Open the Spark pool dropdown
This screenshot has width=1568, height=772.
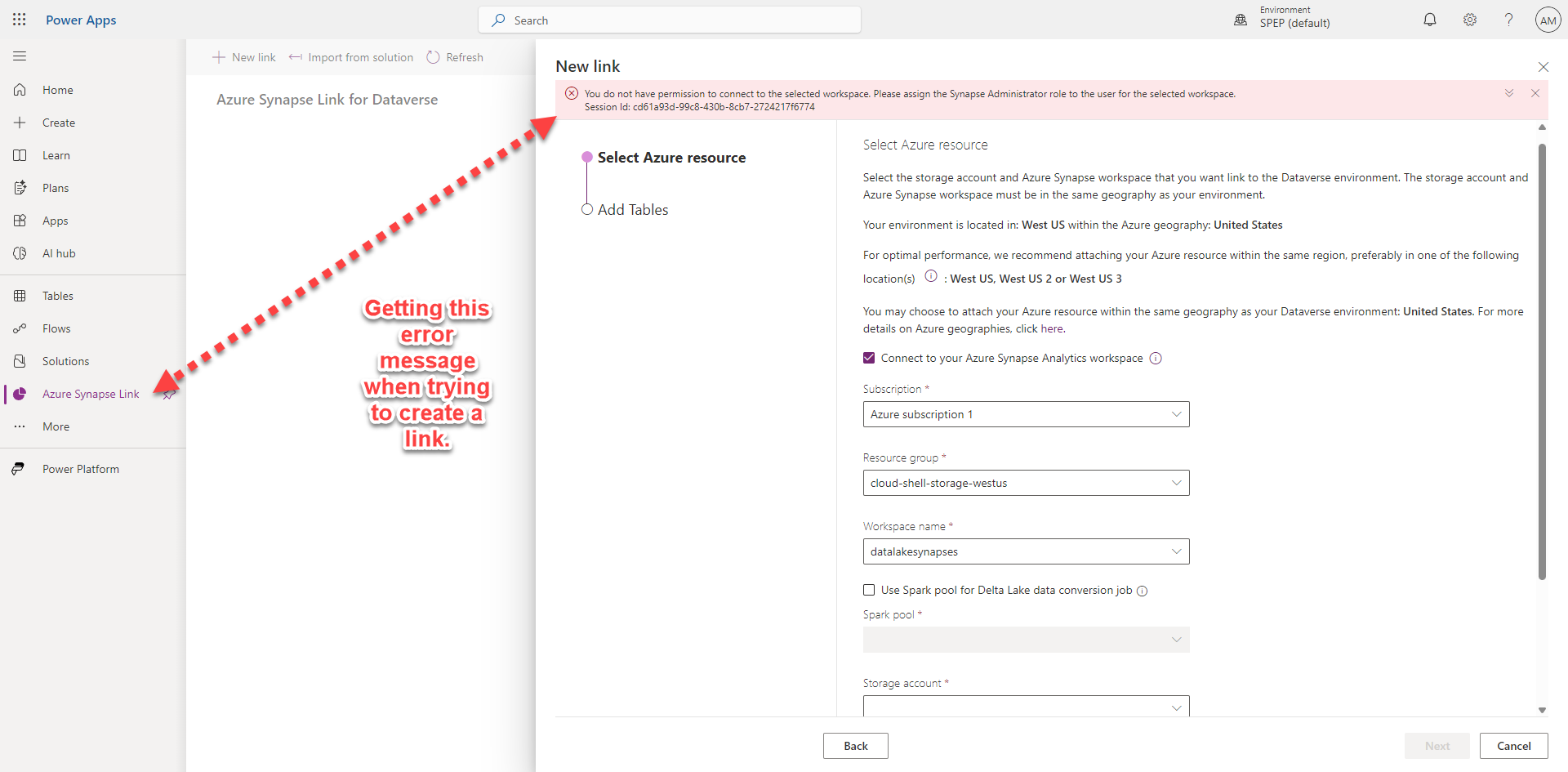coord(1027,640)
